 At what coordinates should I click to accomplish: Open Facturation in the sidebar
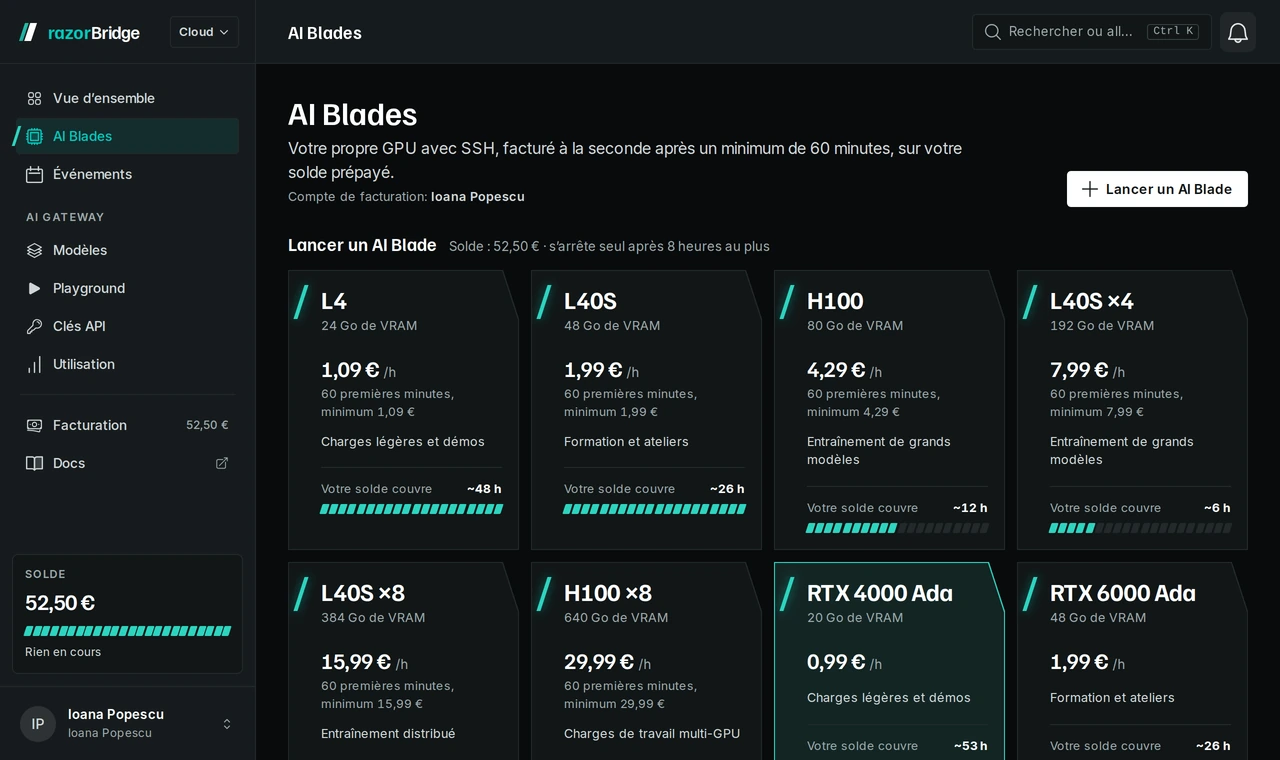127,425
